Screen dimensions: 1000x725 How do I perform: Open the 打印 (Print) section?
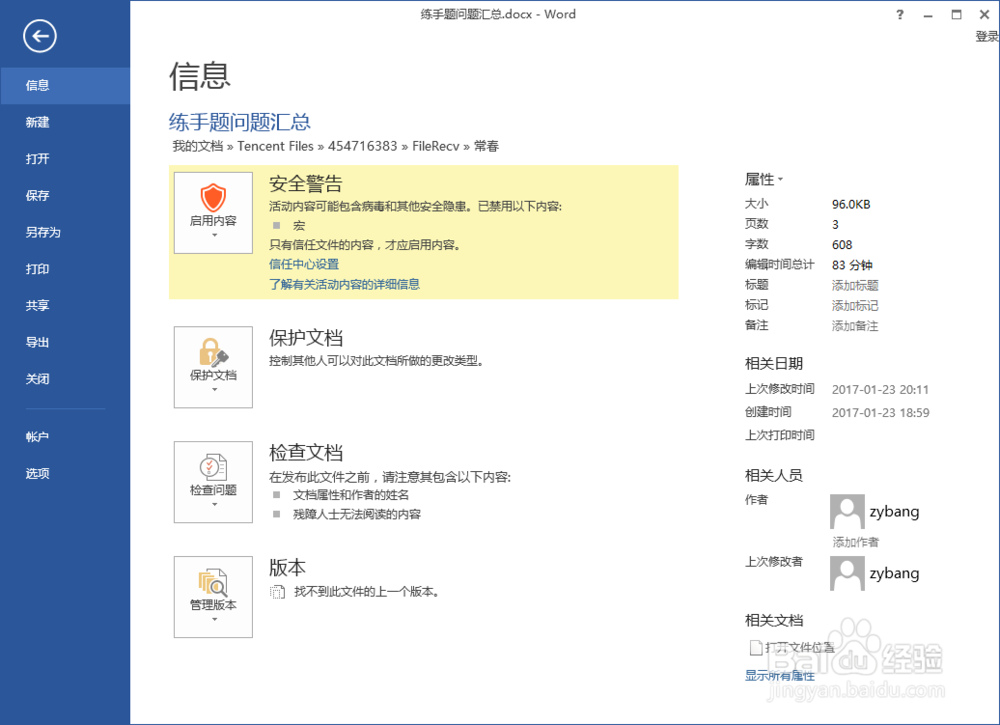click(37, 269)
